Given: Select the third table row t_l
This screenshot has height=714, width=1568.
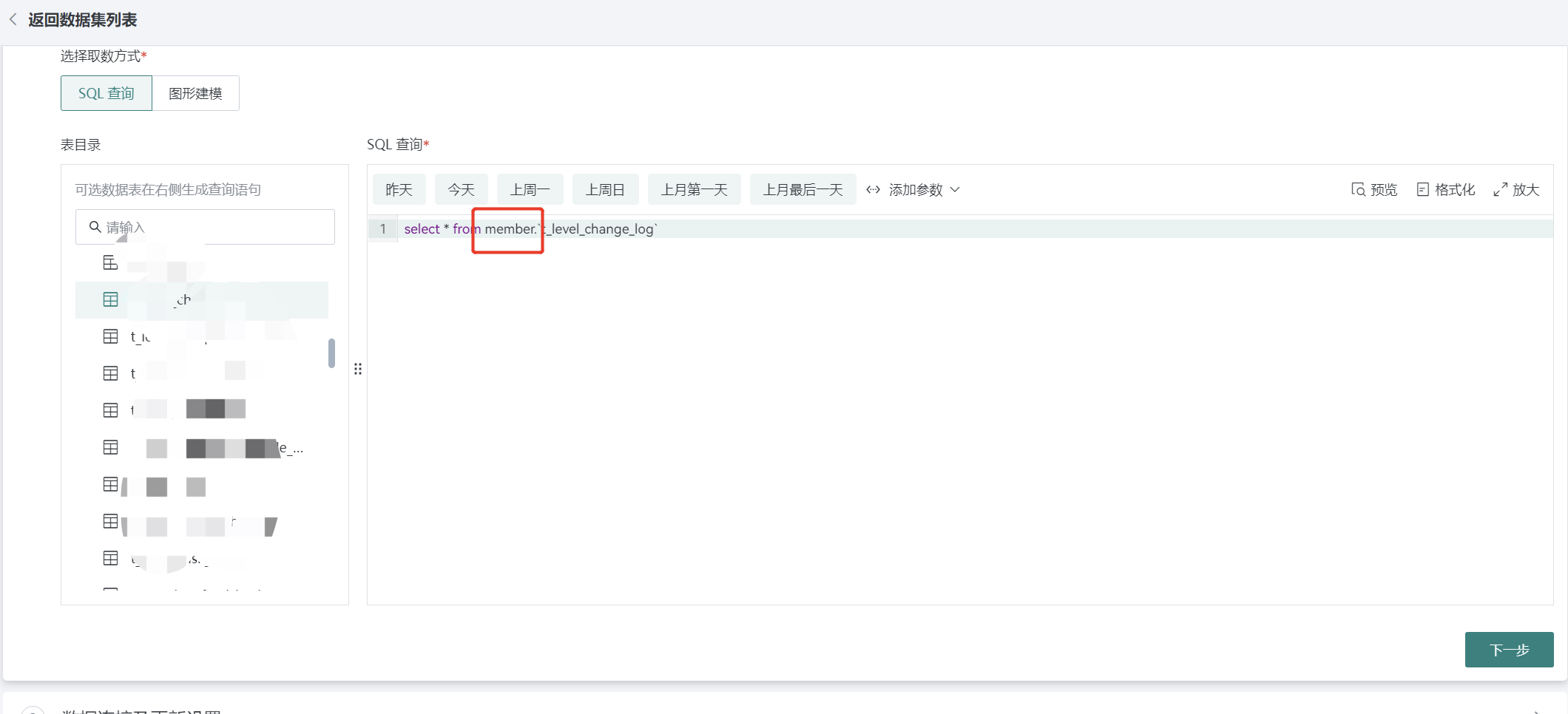Looking at the screenshot, I should pos(202,337).
